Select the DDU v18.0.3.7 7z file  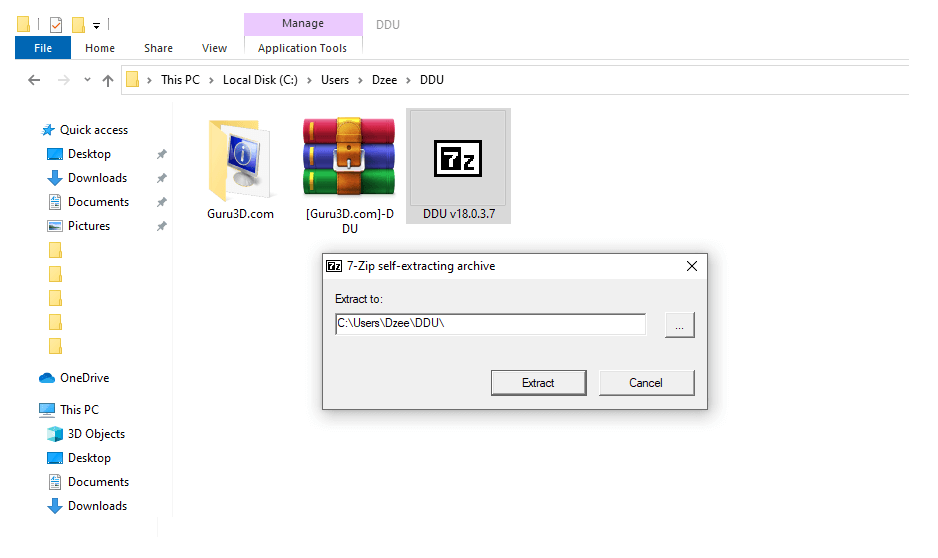click(x=458, y=166)
